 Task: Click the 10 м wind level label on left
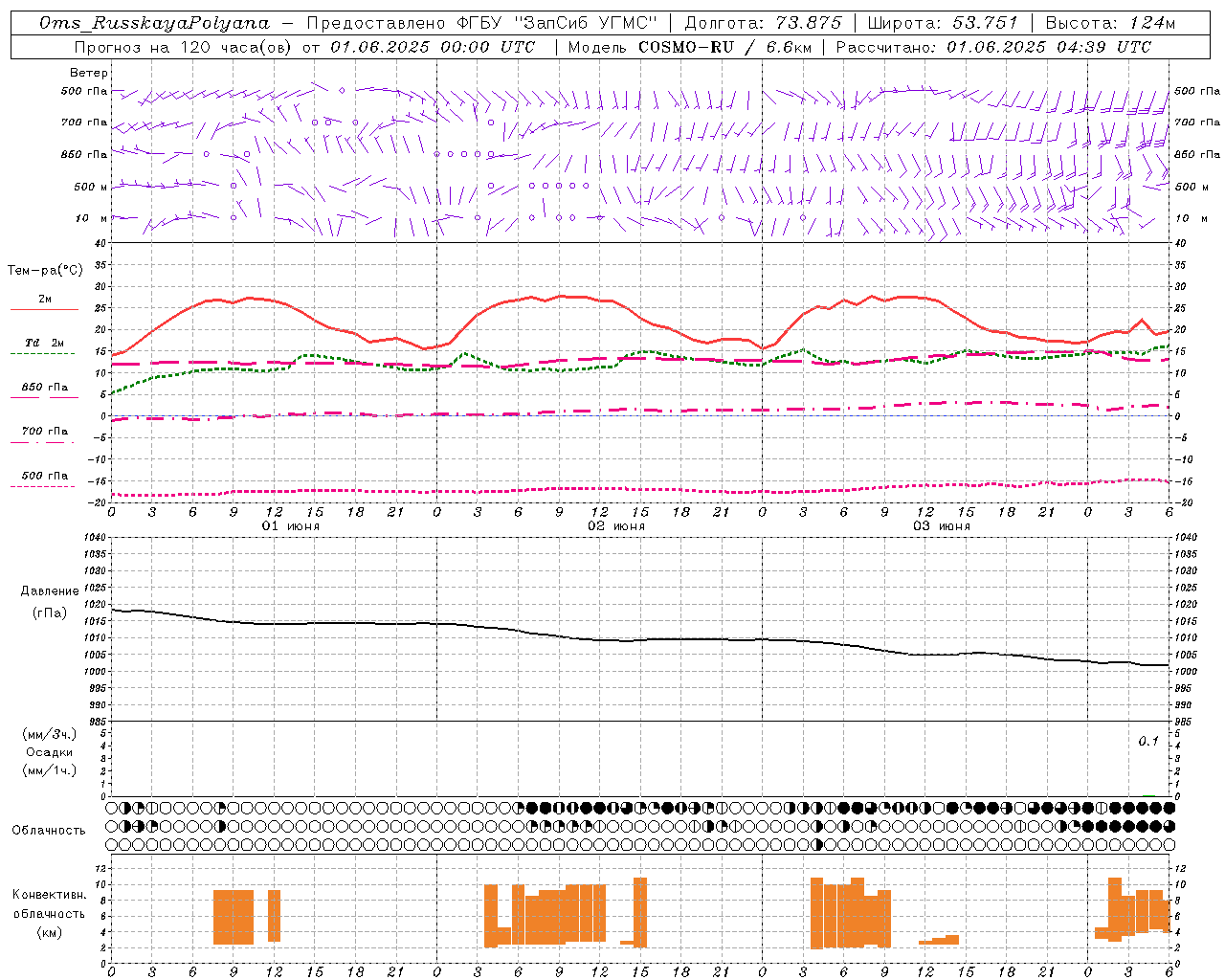click(91, 218)
